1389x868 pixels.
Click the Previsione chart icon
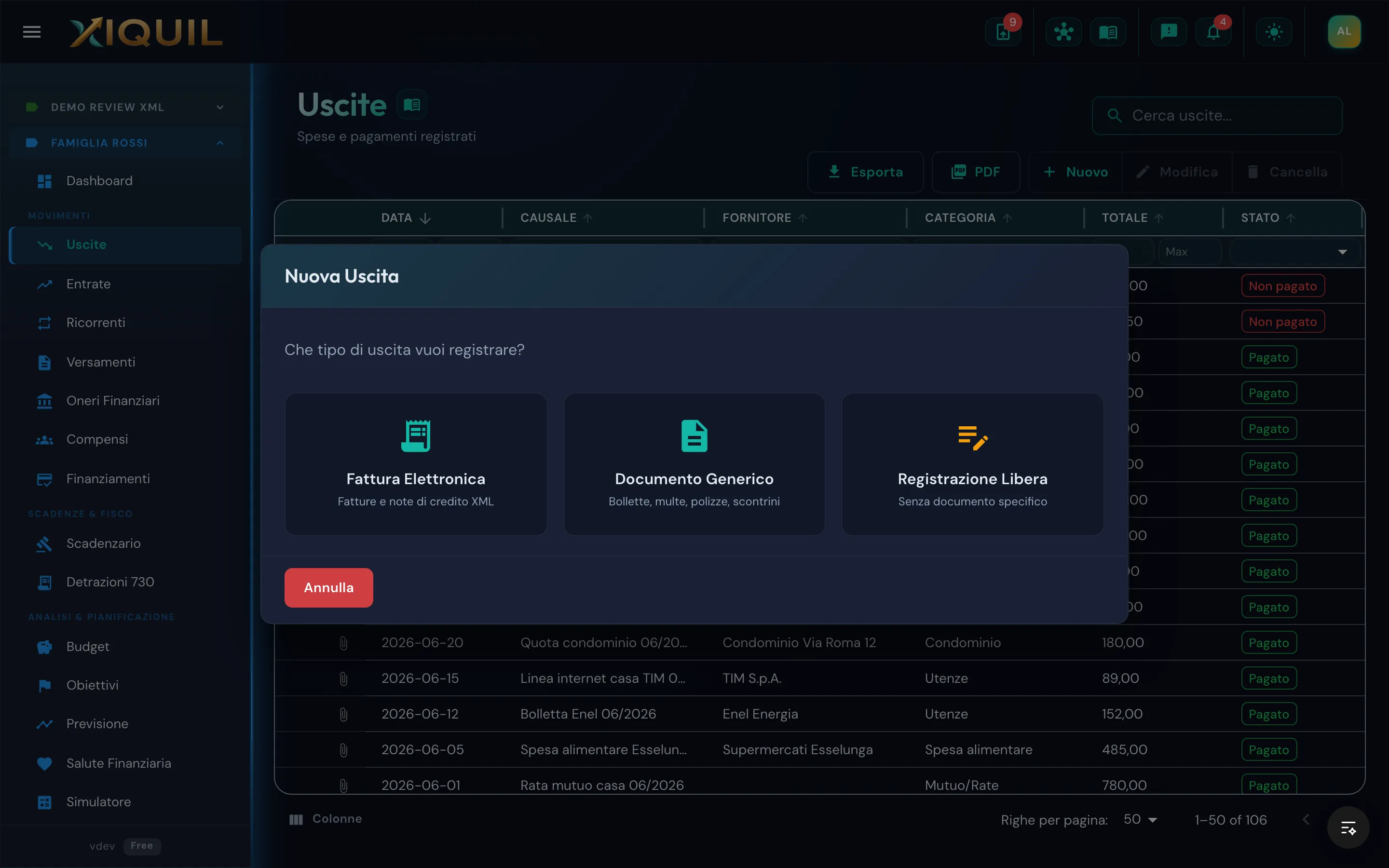tap(44, 724)
